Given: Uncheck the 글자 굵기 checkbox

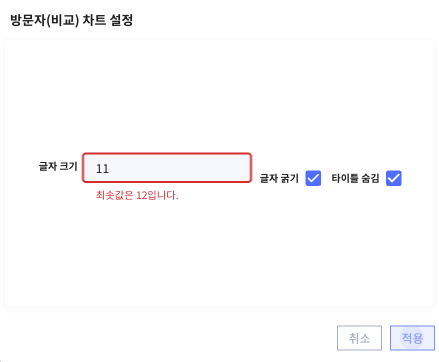Looking at the screenshot, I should 313,178.
